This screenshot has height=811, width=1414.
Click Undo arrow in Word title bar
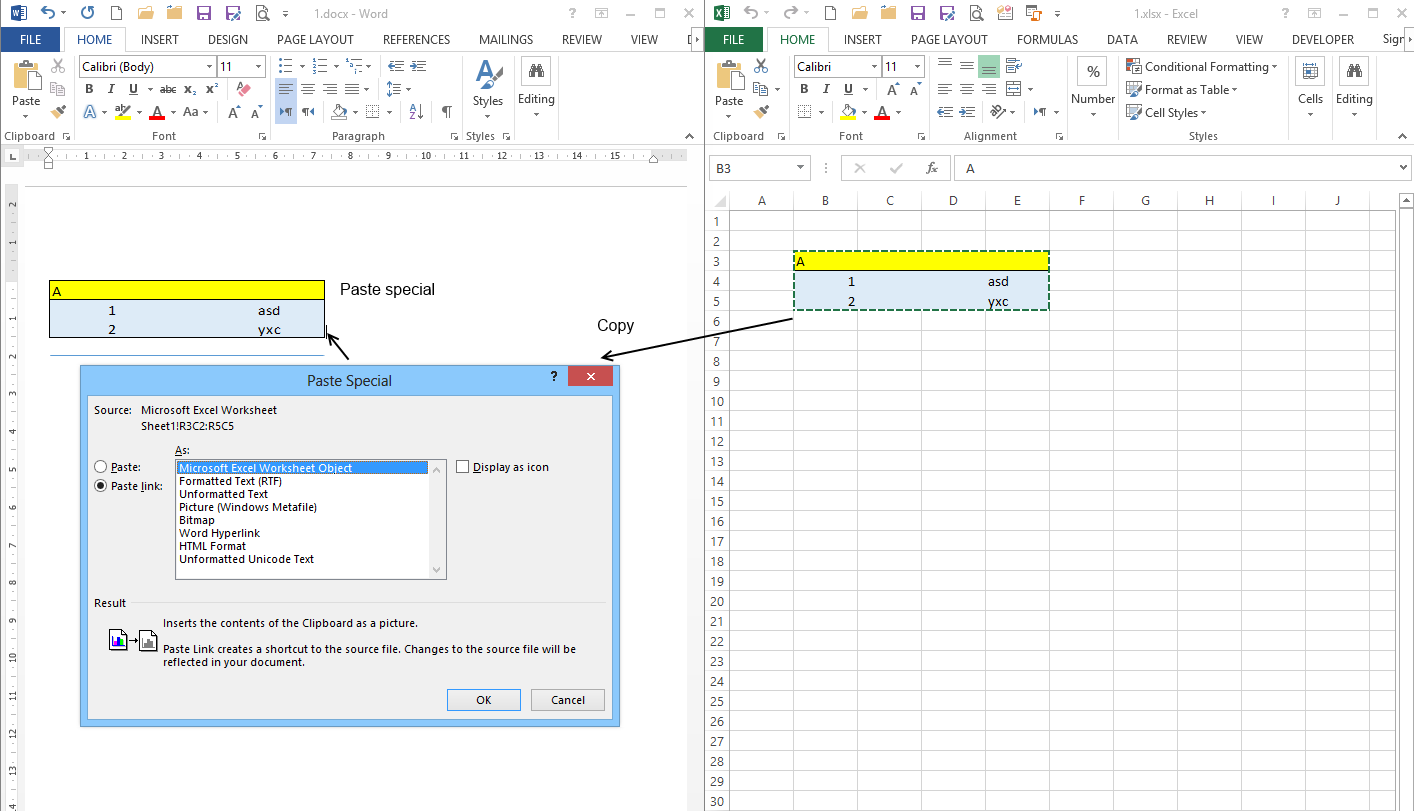tap(48, 14)
